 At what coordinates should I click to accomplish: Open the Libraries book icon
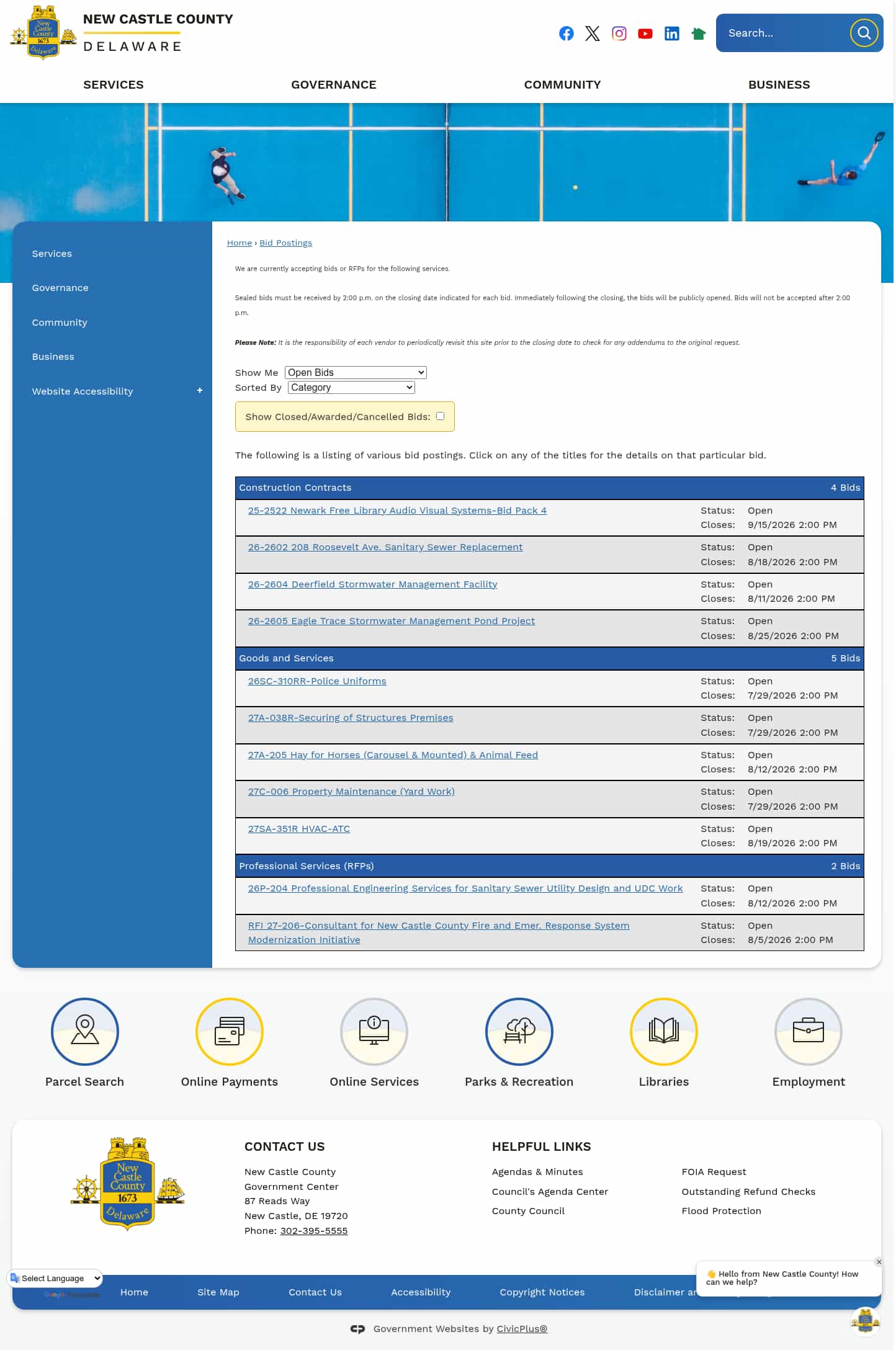coord(664,1031)
